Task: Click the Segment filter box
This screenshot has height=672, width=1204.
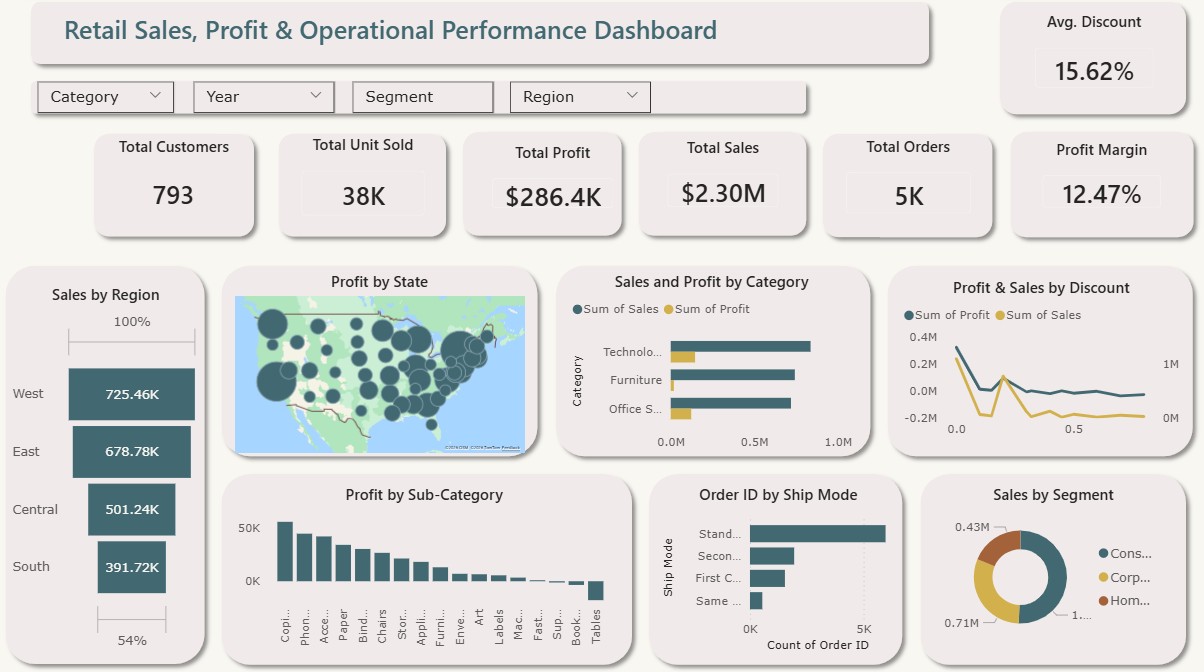Action: point(422,97)
